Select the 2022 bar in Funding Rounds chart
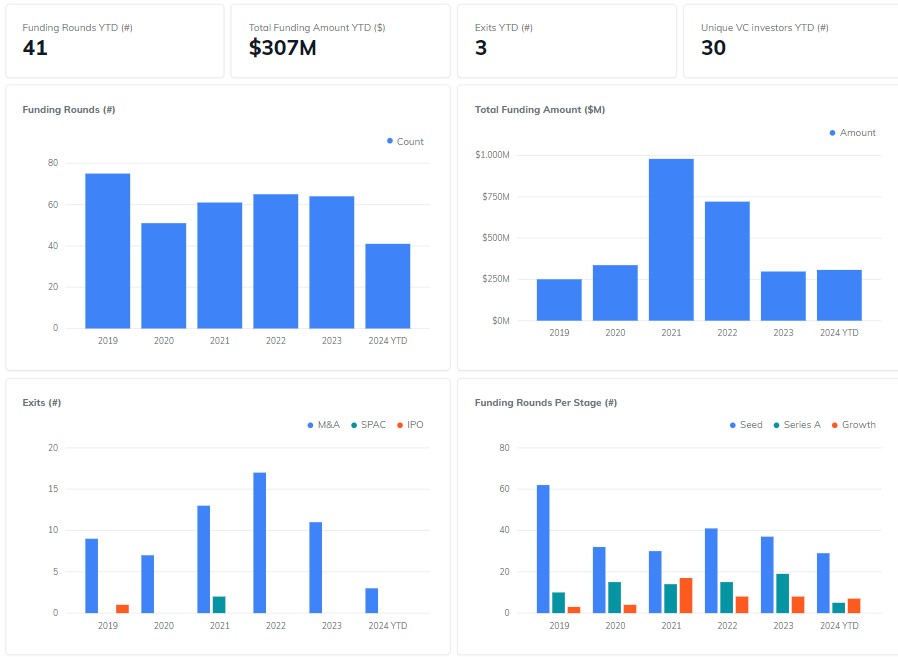 pos(275,261)
